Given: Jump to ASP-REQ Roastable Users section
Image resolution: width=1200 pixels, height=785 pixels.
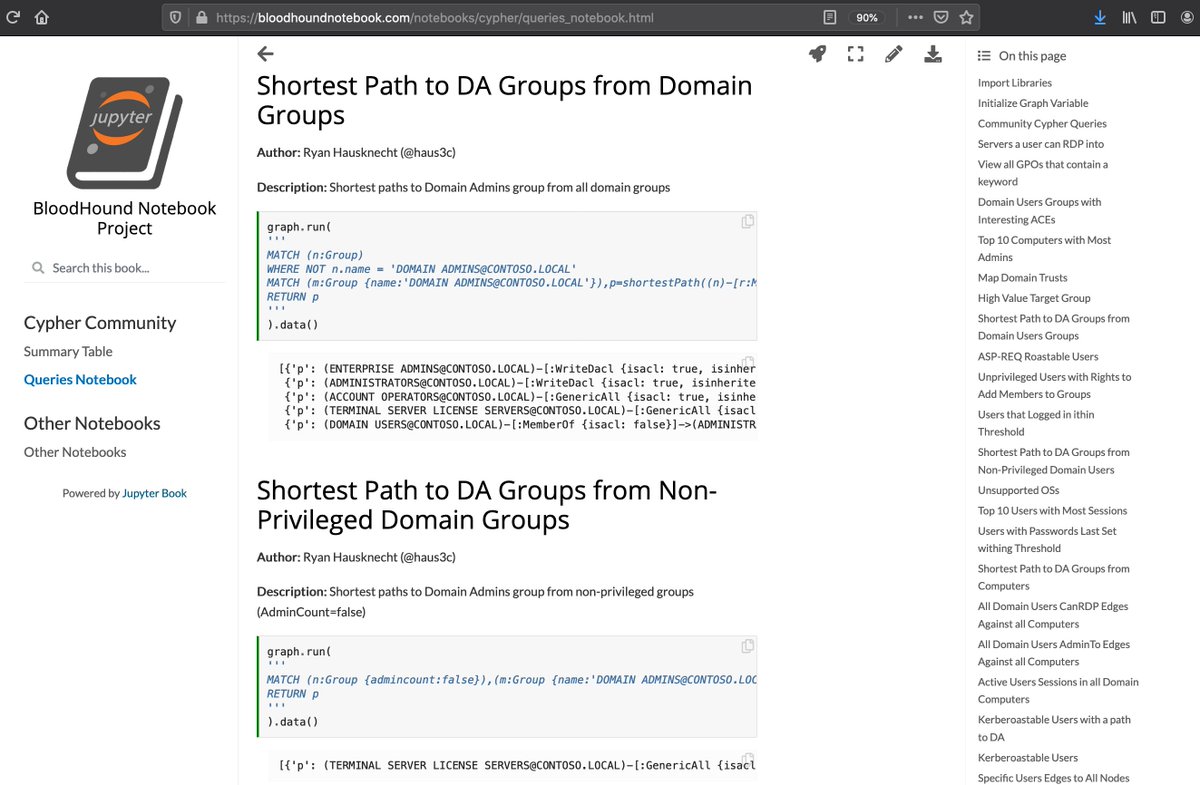Looking at the screenshot, I should click(1038, 356).
